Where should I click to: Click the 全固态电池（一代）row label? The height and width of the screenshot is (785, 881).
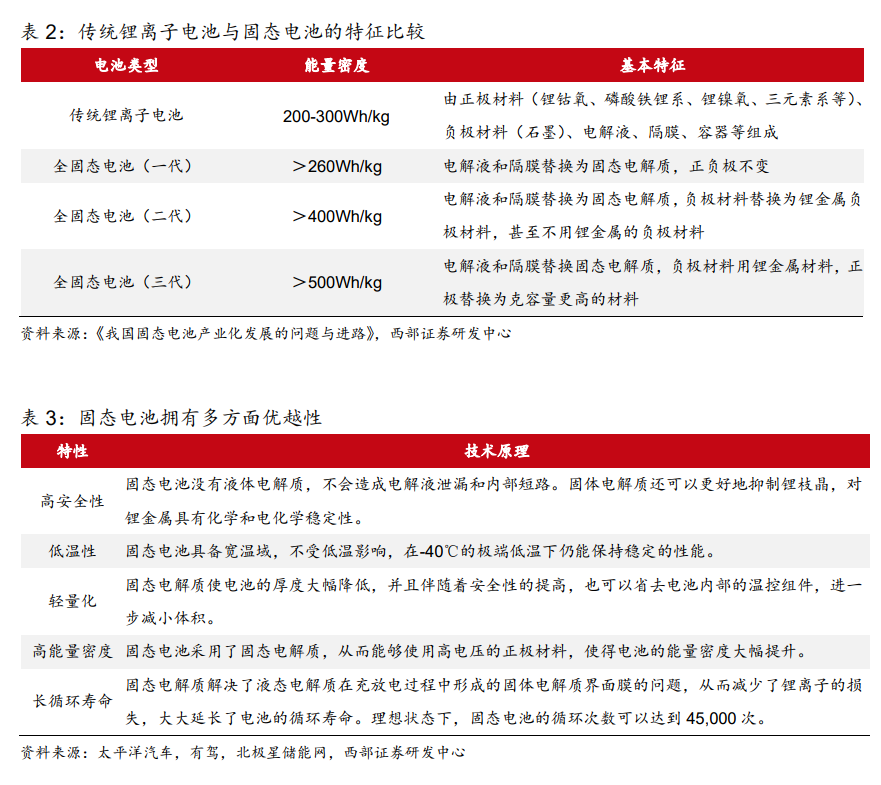[126, 166]
